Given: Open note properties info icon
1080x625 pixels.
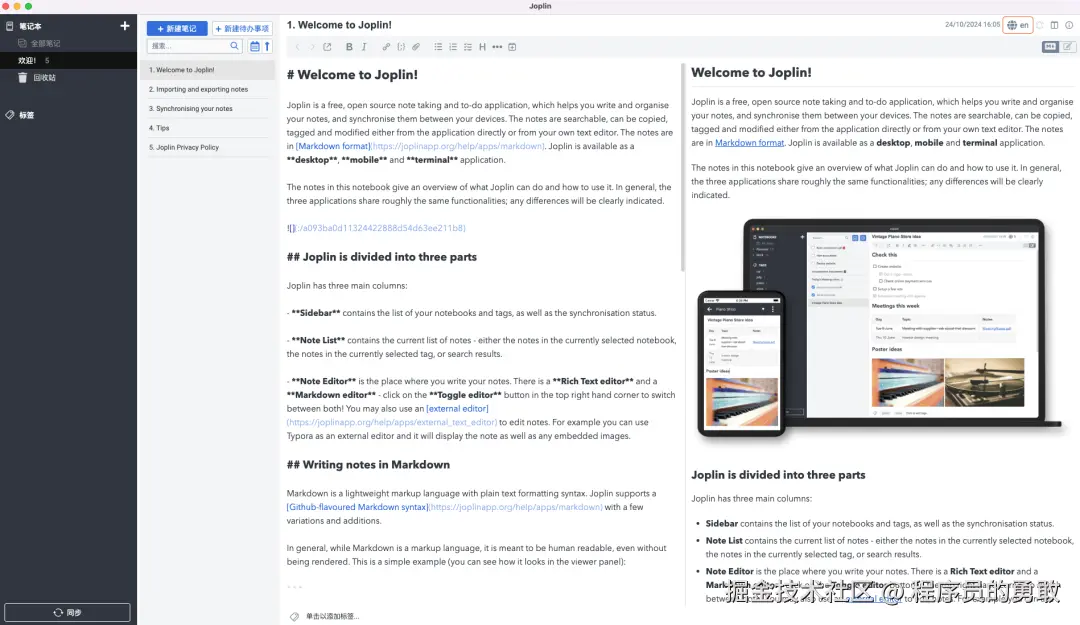Looking at the screenshot, I should click(x=1069, y=25).
